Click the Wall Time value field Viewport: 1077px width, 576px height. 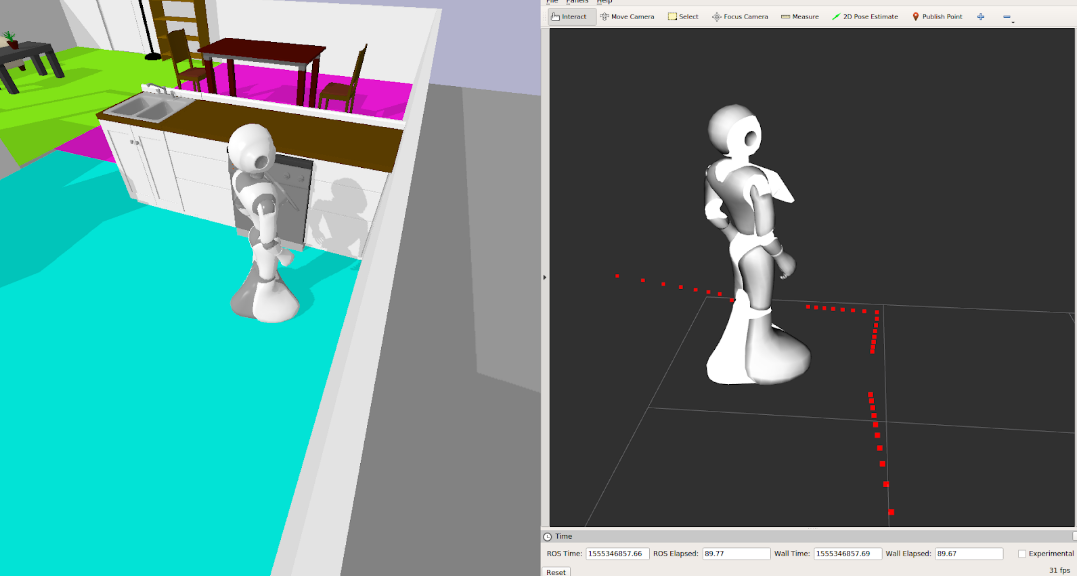(x=848, y=553)
